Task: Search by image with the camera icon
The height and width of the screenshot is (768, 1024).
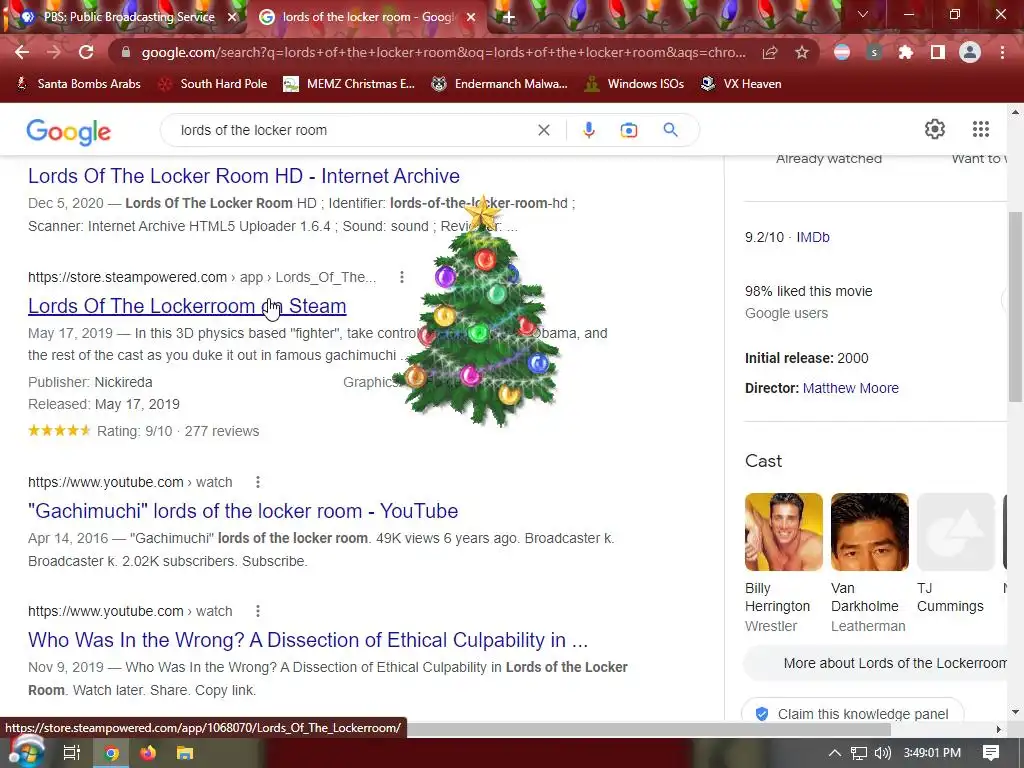Action: tap(628, 130)
